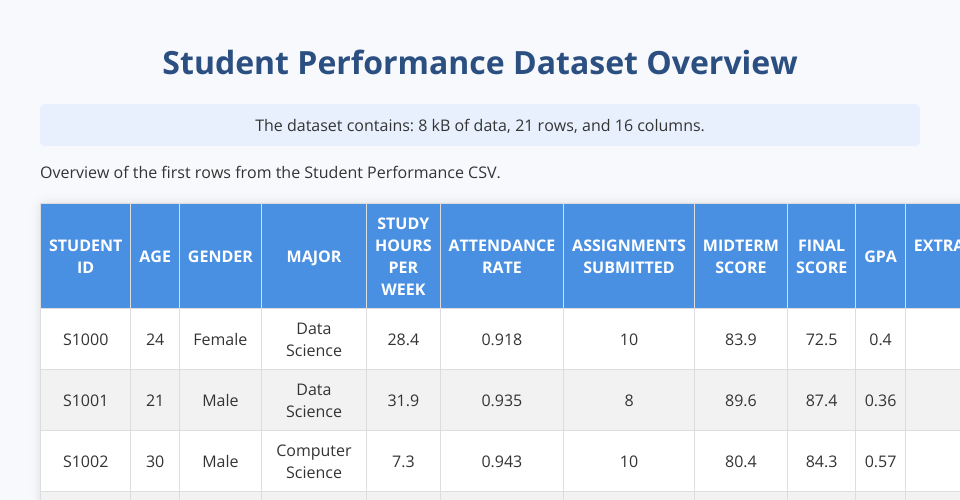
Task: Click the Final Score column header
Action: pos(821,256)
